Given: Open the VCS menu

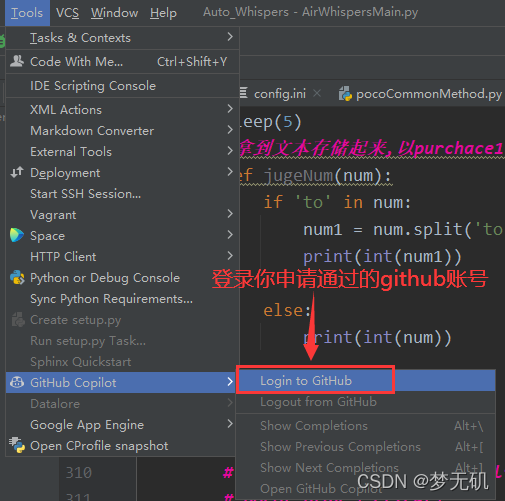Looking at the screenshot, I should click(67, 13).
